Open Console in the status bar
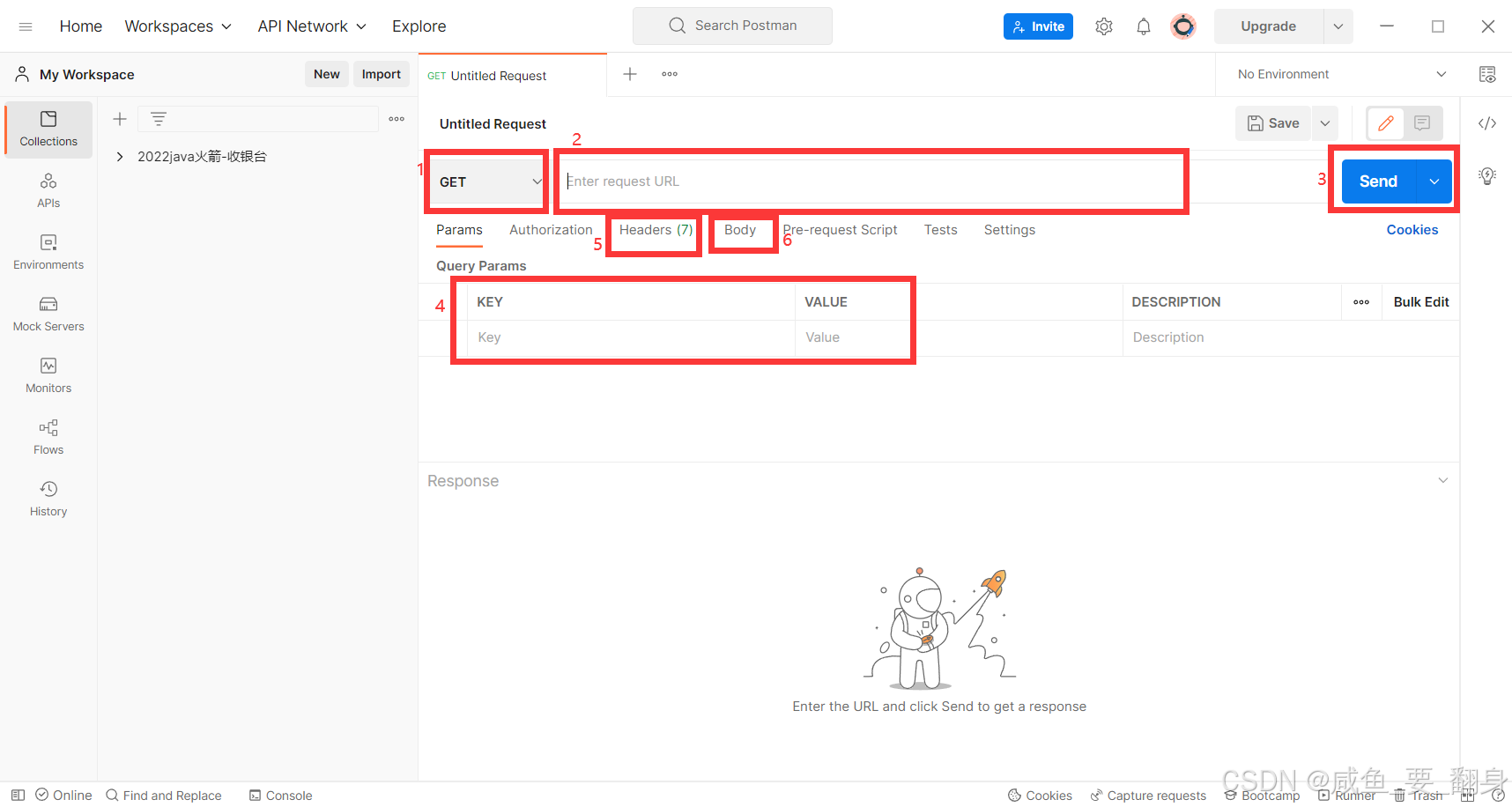 [281, 796]
